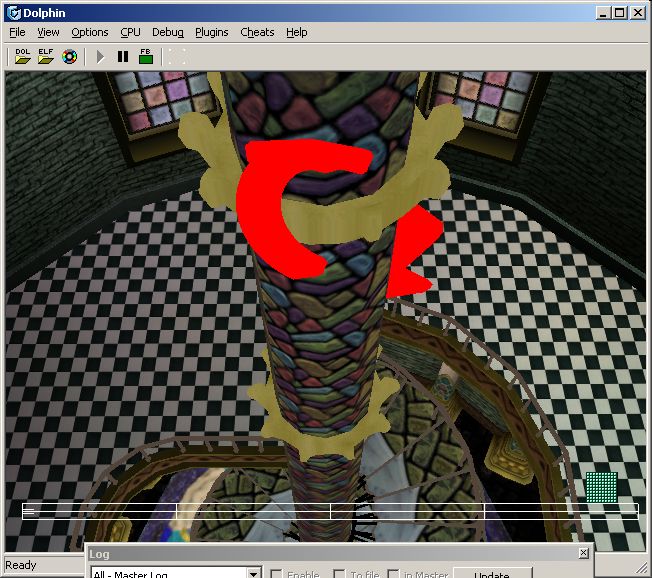Click the Update button in Log
652x578 pixels.
tap(491, 574)
